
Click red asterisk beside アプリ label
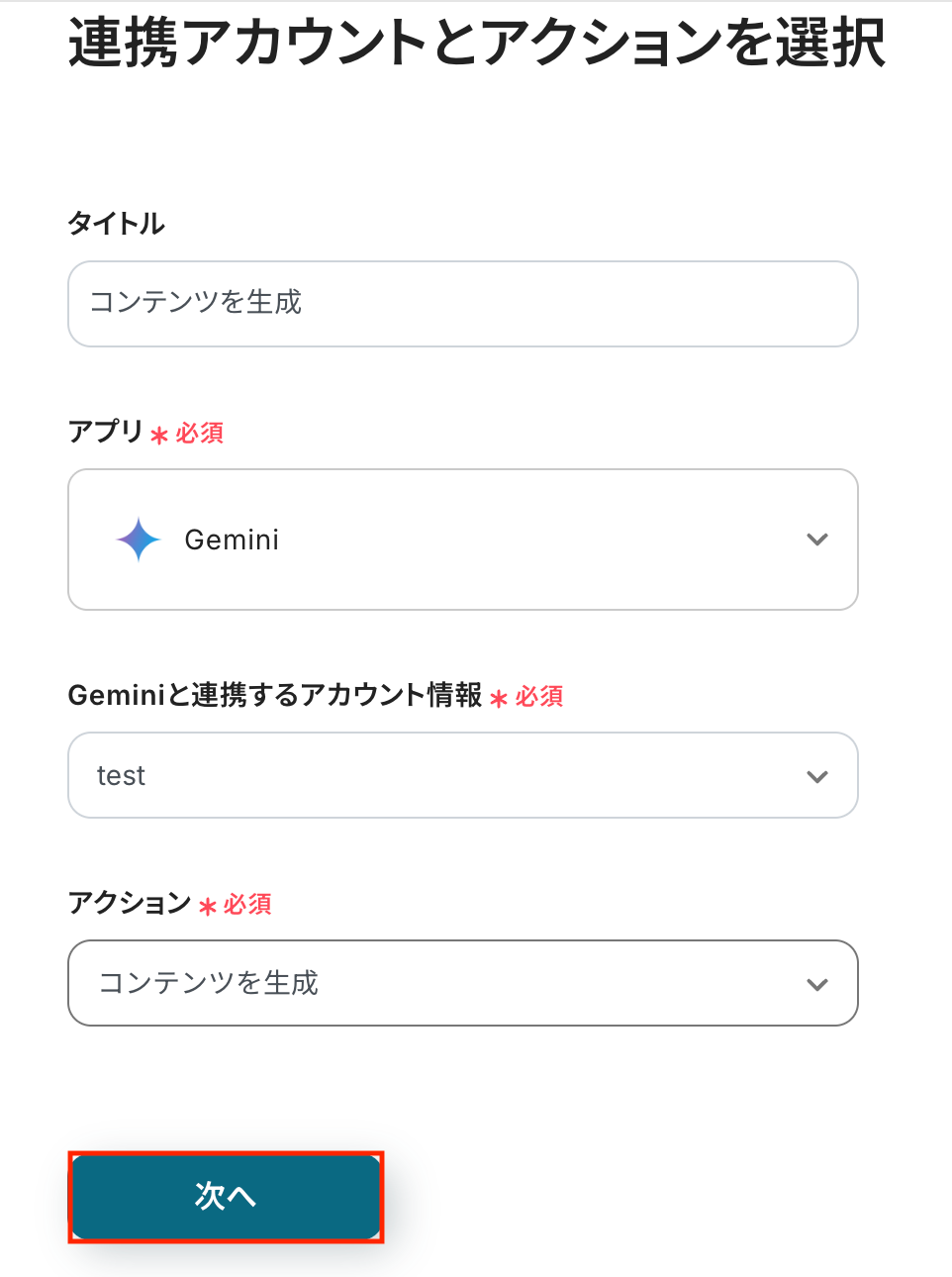(x=158, y=435)
